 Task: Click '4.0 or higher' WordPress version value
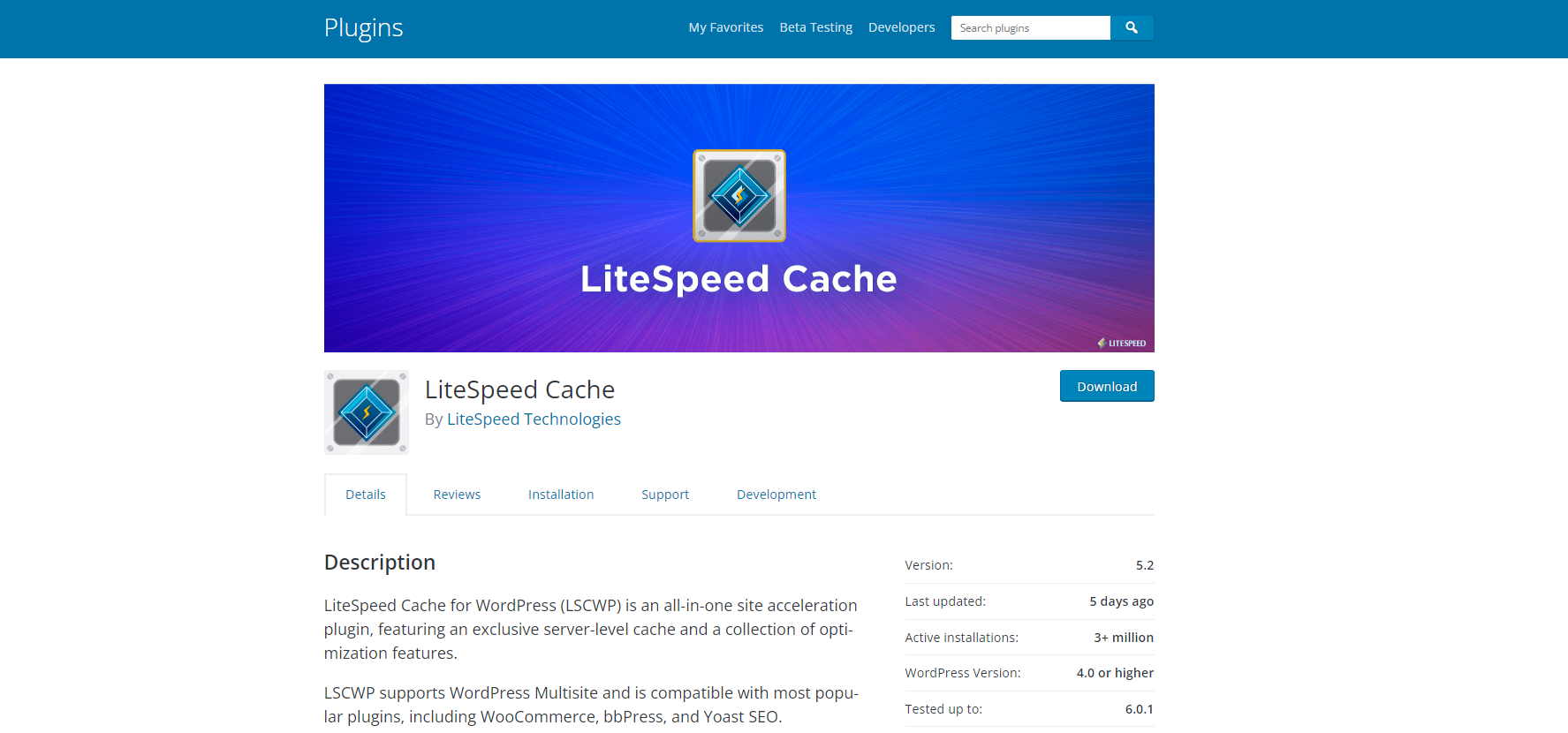pos(1115,673)
